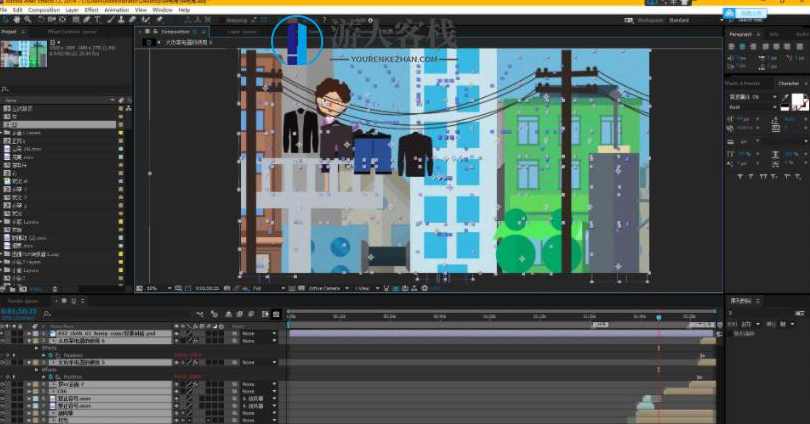The image size is (810, 424).
Task: Open parent None dropdown for first layer
Action: coord(250,333)
